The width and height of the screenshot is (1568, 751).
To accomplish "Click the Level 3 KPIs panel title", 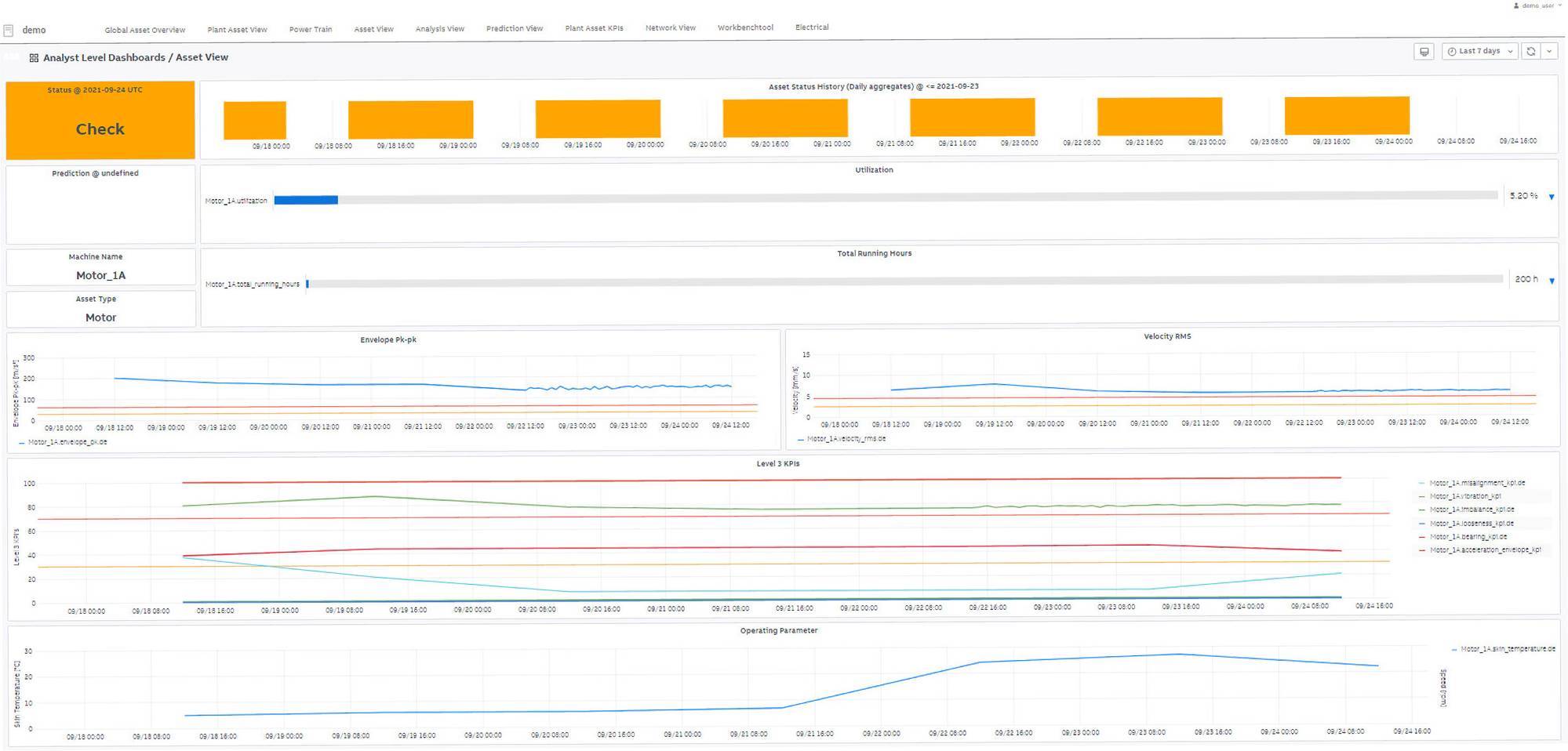I will click(x=777, y=464).
